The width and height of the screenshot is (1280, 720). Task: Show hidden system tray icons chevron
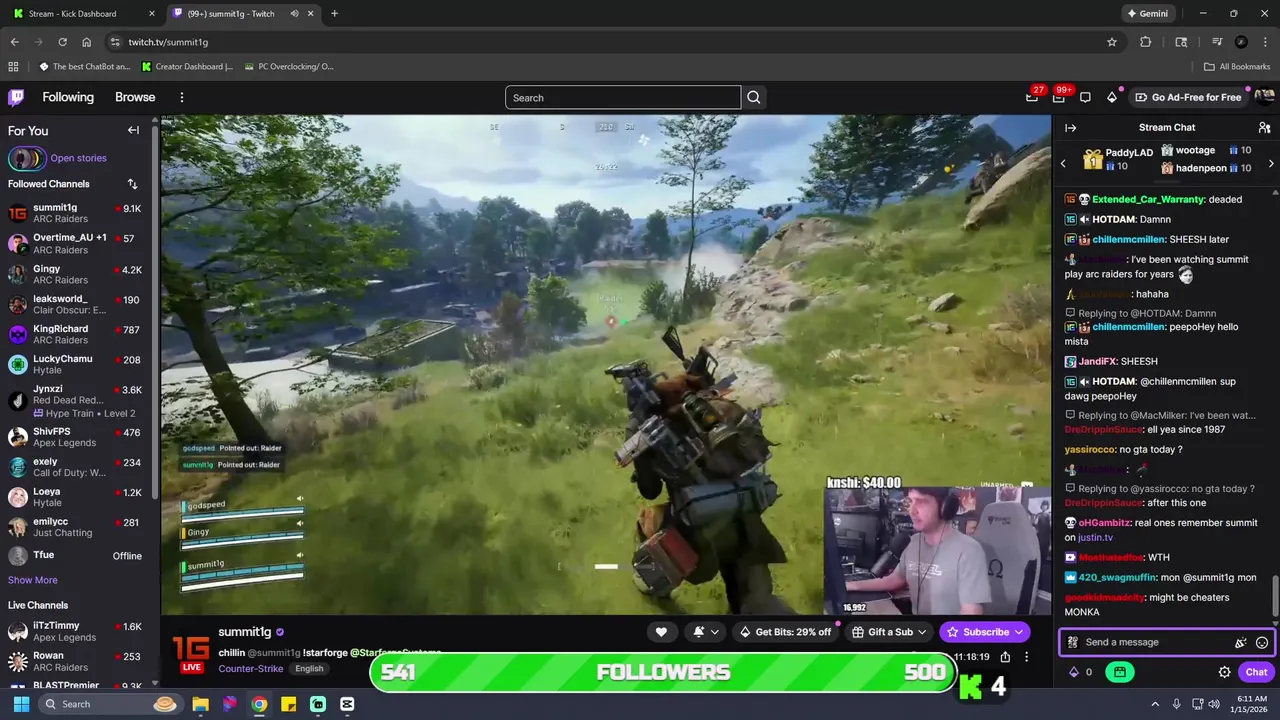click(x=1155, y=704)
